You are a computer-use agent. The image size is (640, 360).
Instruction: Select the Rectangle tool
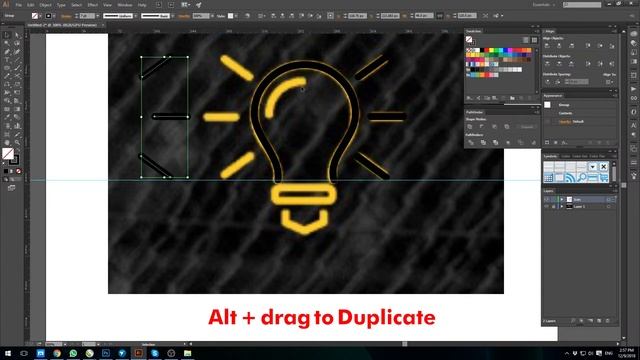(x=7, y=68)
